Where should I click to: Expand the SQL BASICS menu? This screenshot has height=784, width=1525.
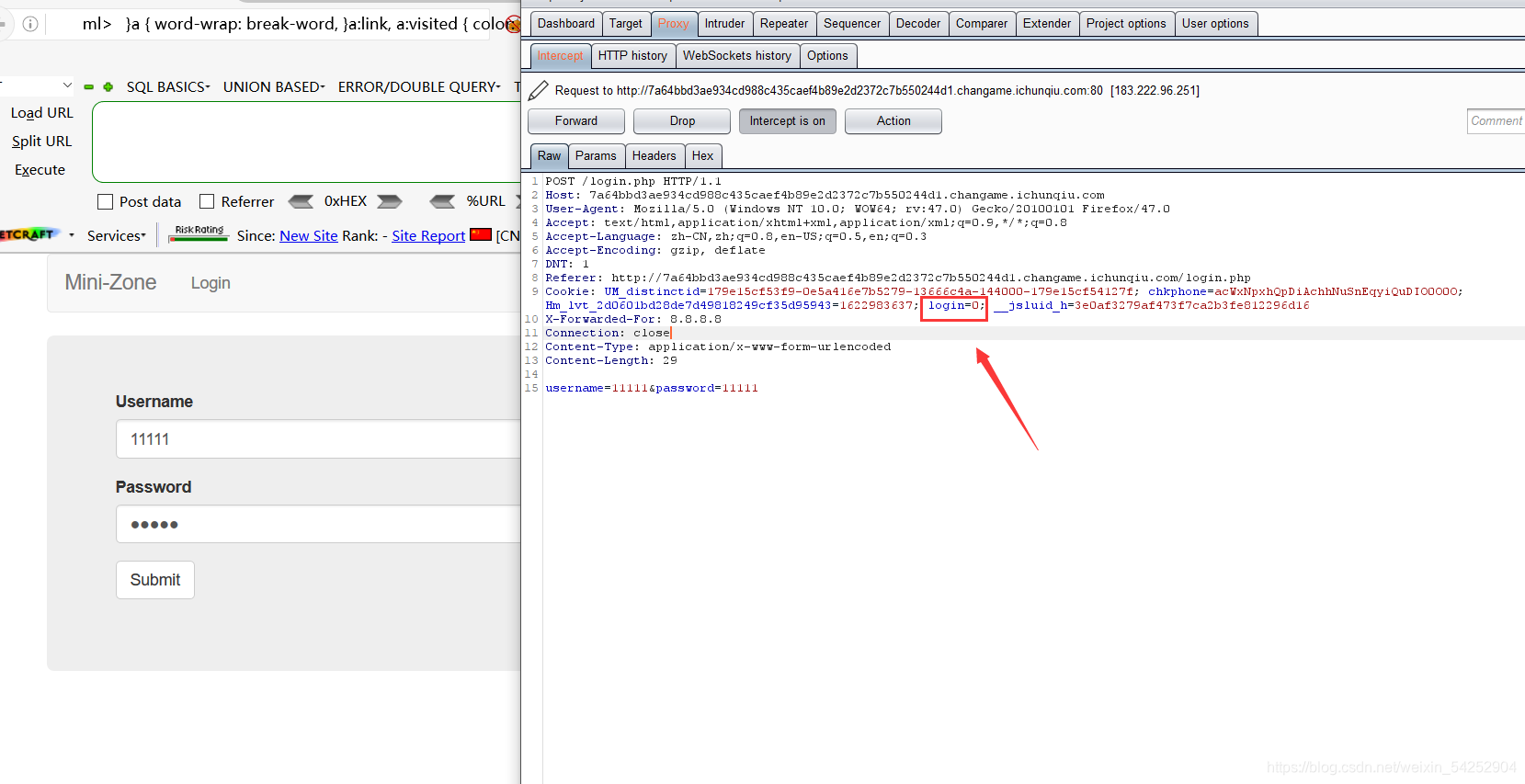point(168,86)
